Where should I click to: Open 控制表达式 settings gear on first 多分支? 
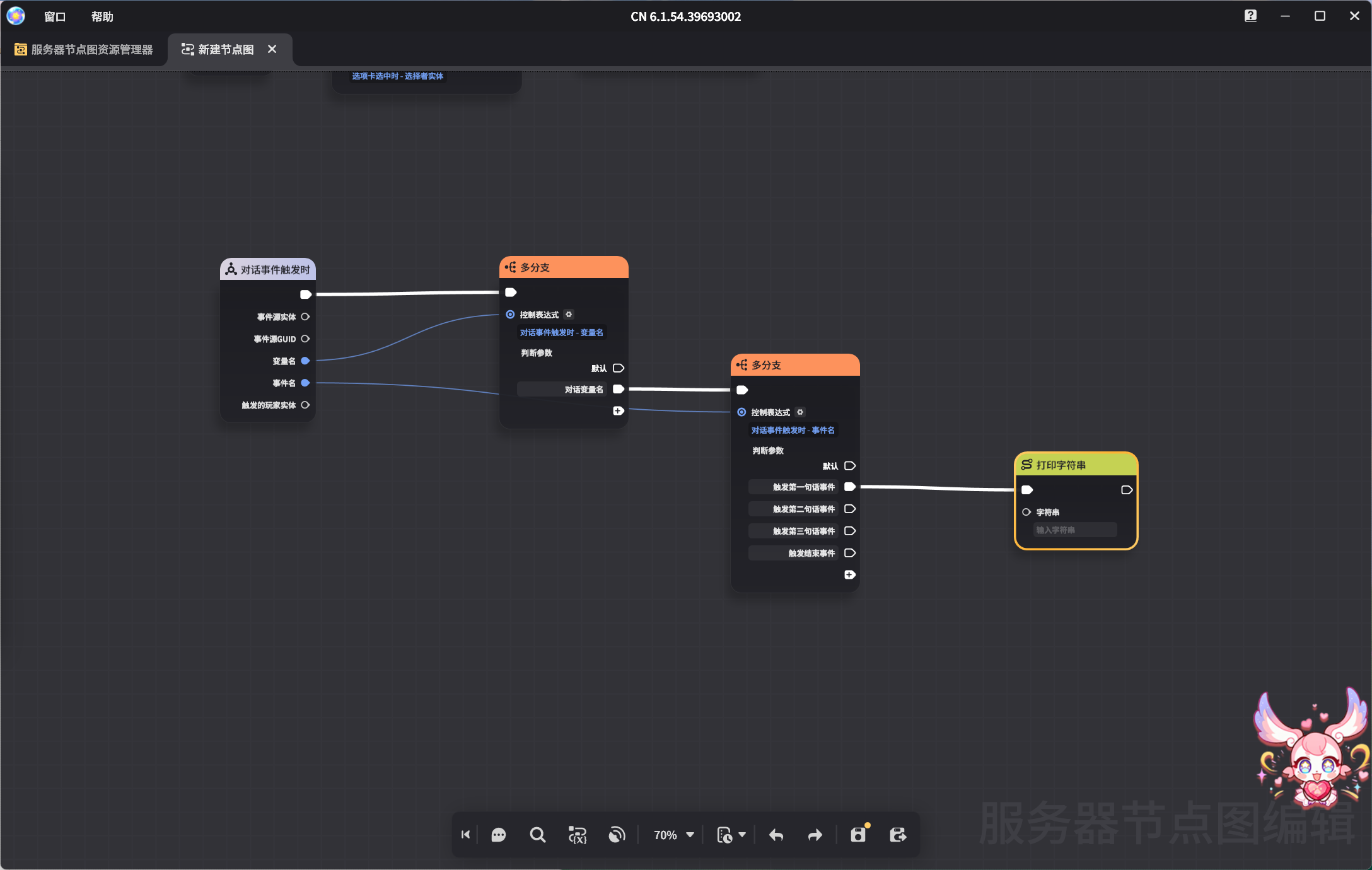coord(569,314)
